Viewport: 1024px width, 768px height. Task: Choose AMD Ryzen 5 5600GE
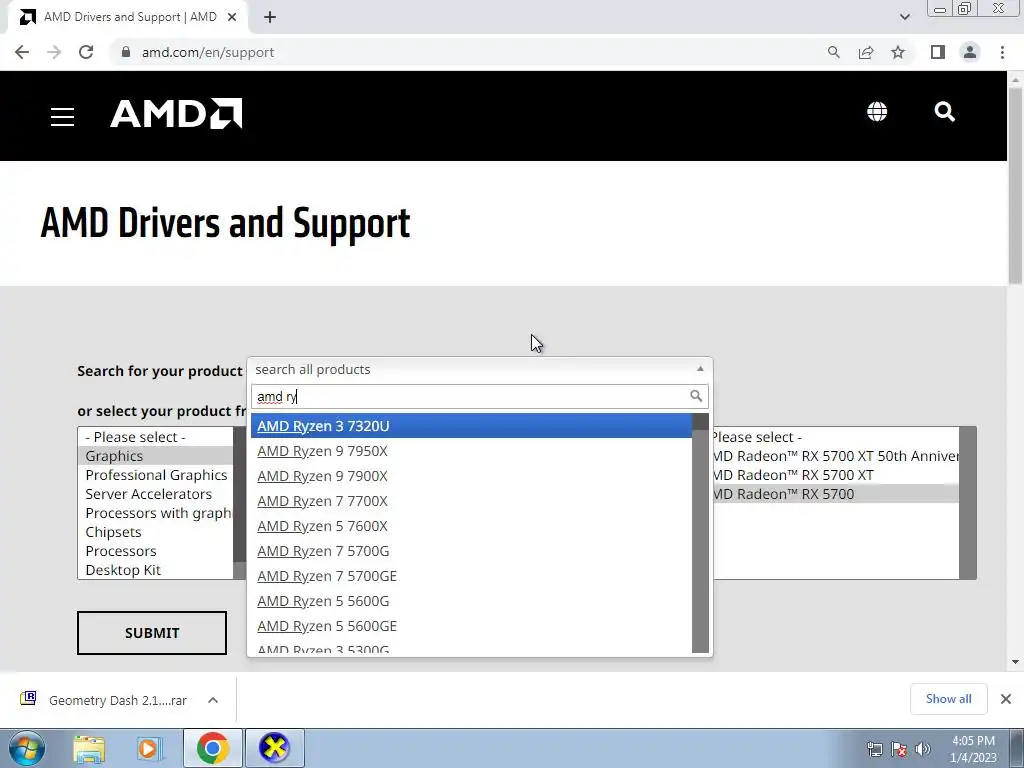[472, 626]
